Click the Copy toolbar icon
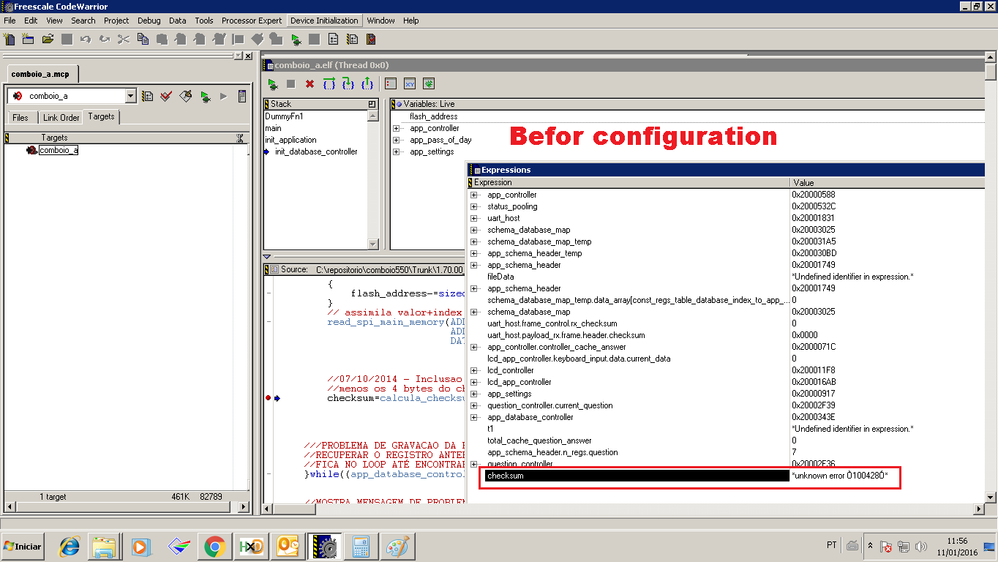The image size is (998, 562). tap(143, 39)
